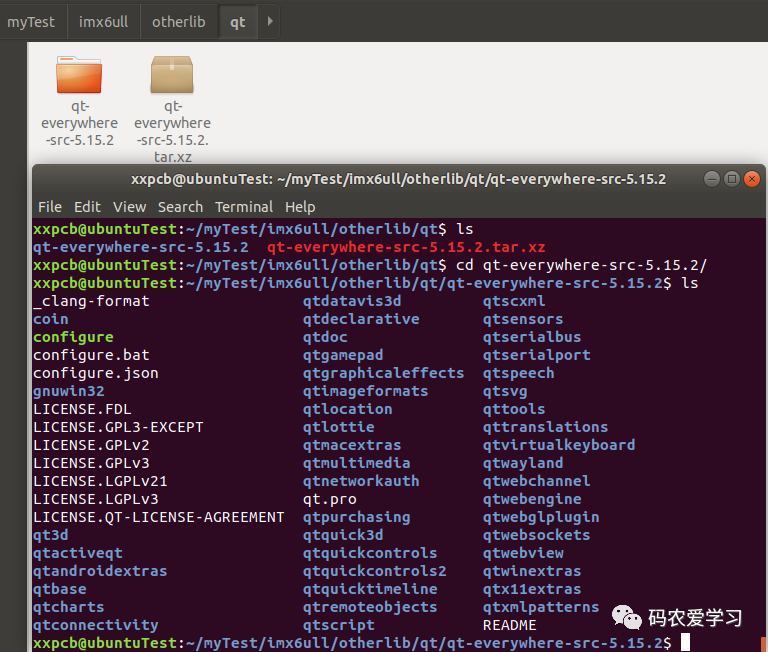Click the qtquickcontrols2 directory entry
The image size is (768, 652).
point(374,571)
